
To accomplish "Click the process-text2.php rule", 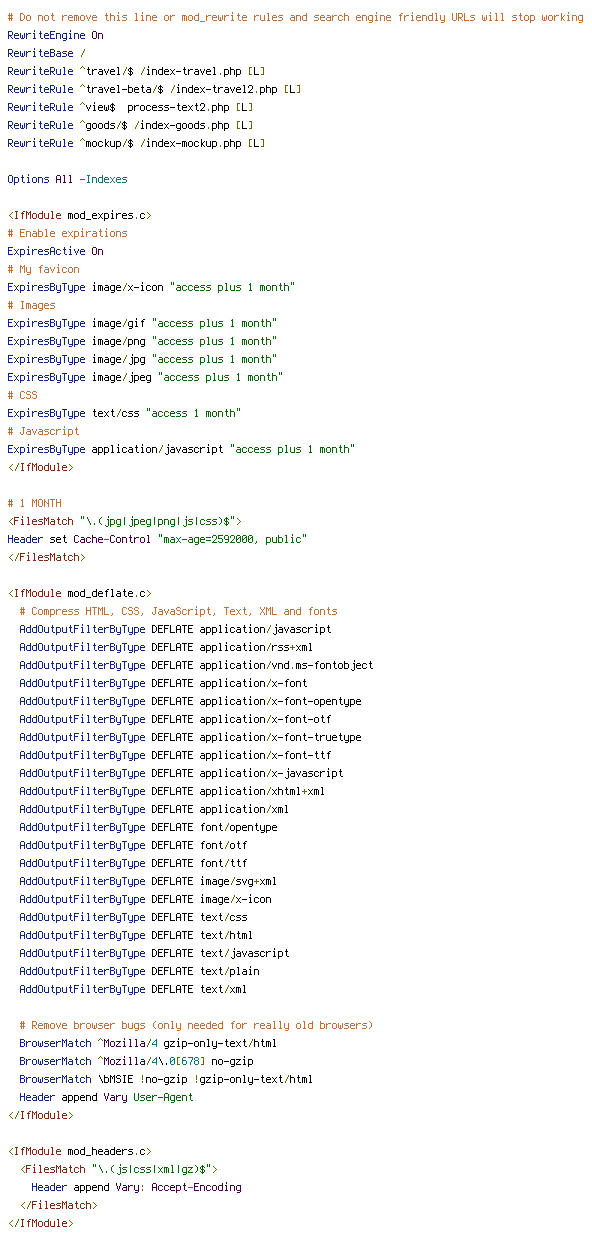I will pos(130,107).
